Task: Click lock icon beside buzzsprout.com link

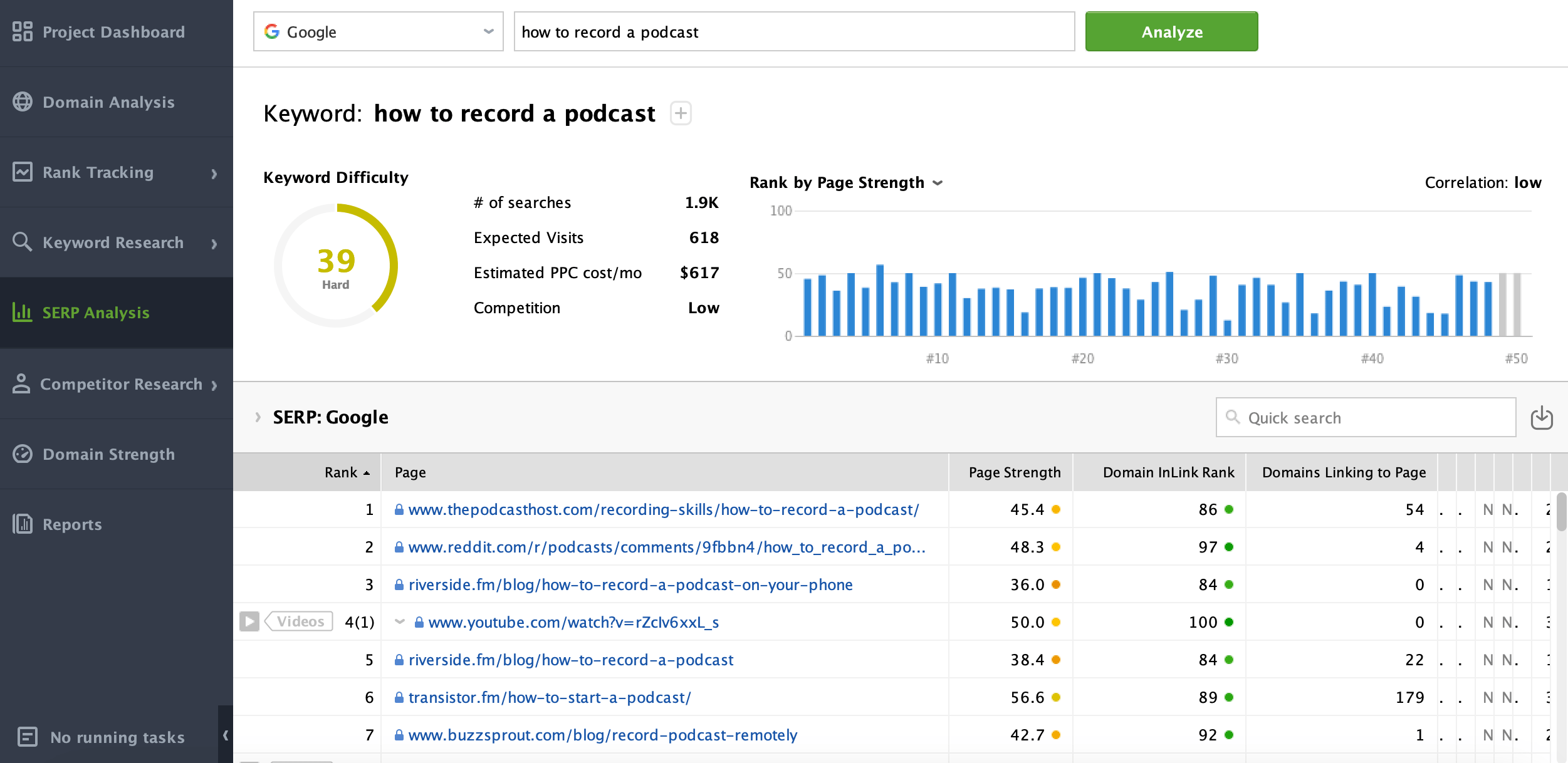Action: pos(399,735)
